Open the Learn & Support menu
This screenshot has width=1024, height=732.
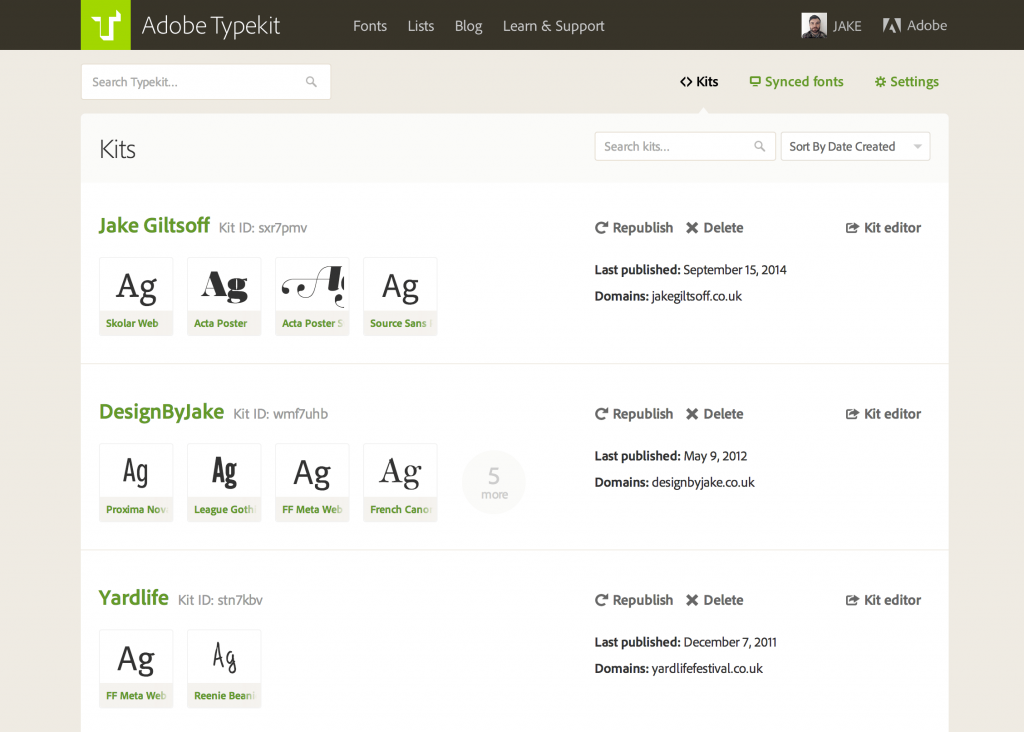coord(553,26)
